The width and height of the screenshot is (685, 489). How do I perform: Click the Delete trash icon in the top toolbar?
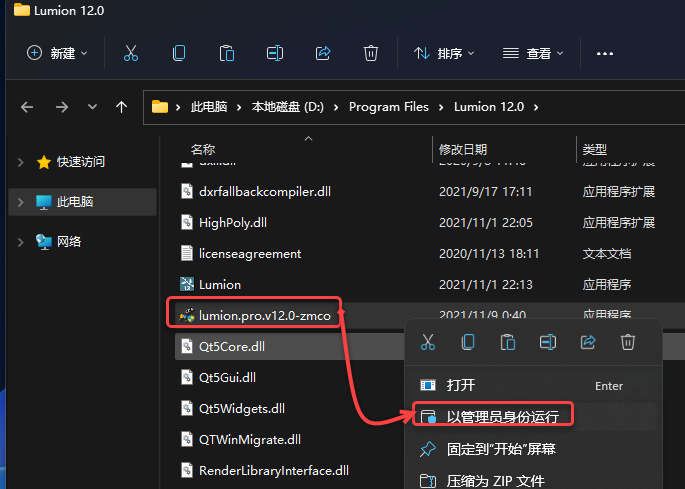tap(370, 53)
